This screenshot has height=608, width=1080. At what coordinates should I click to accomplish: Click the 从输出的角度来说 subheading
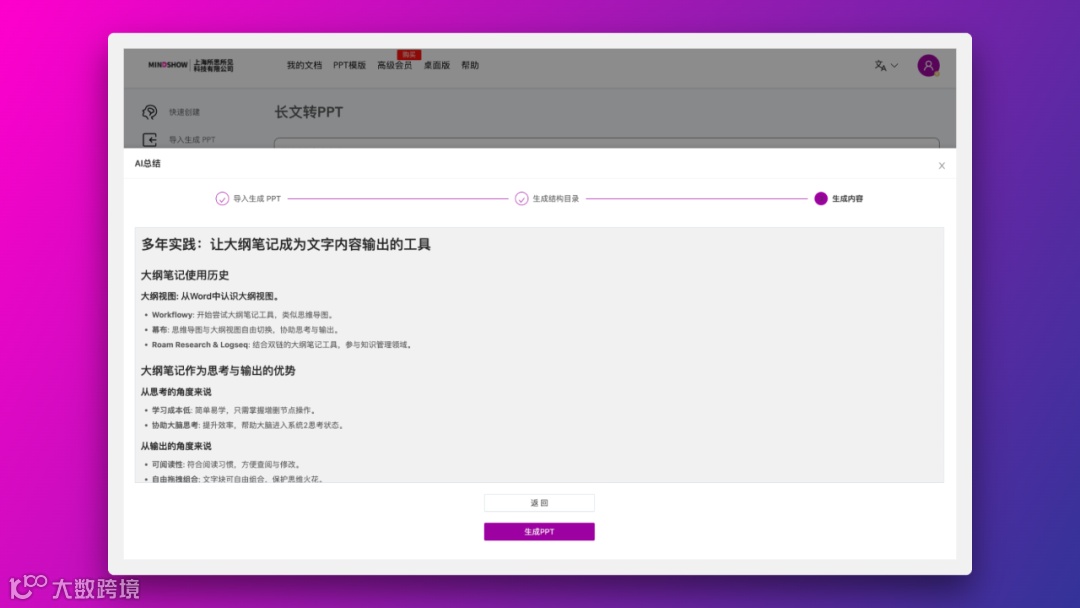coord(176,446)
